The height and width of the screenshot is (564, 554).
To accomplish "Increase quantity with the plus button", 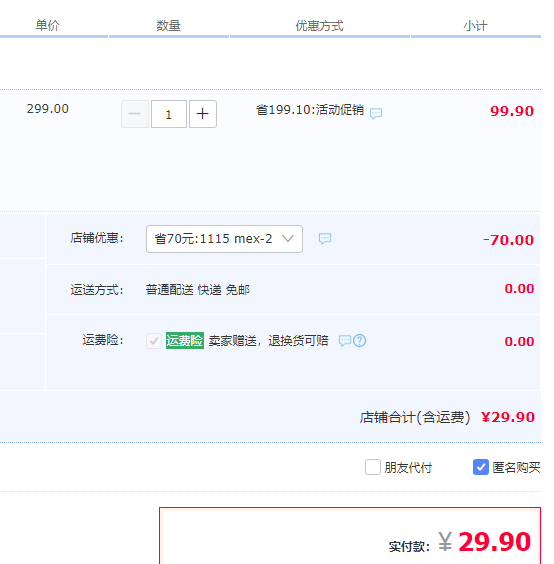I will [203, 114].
